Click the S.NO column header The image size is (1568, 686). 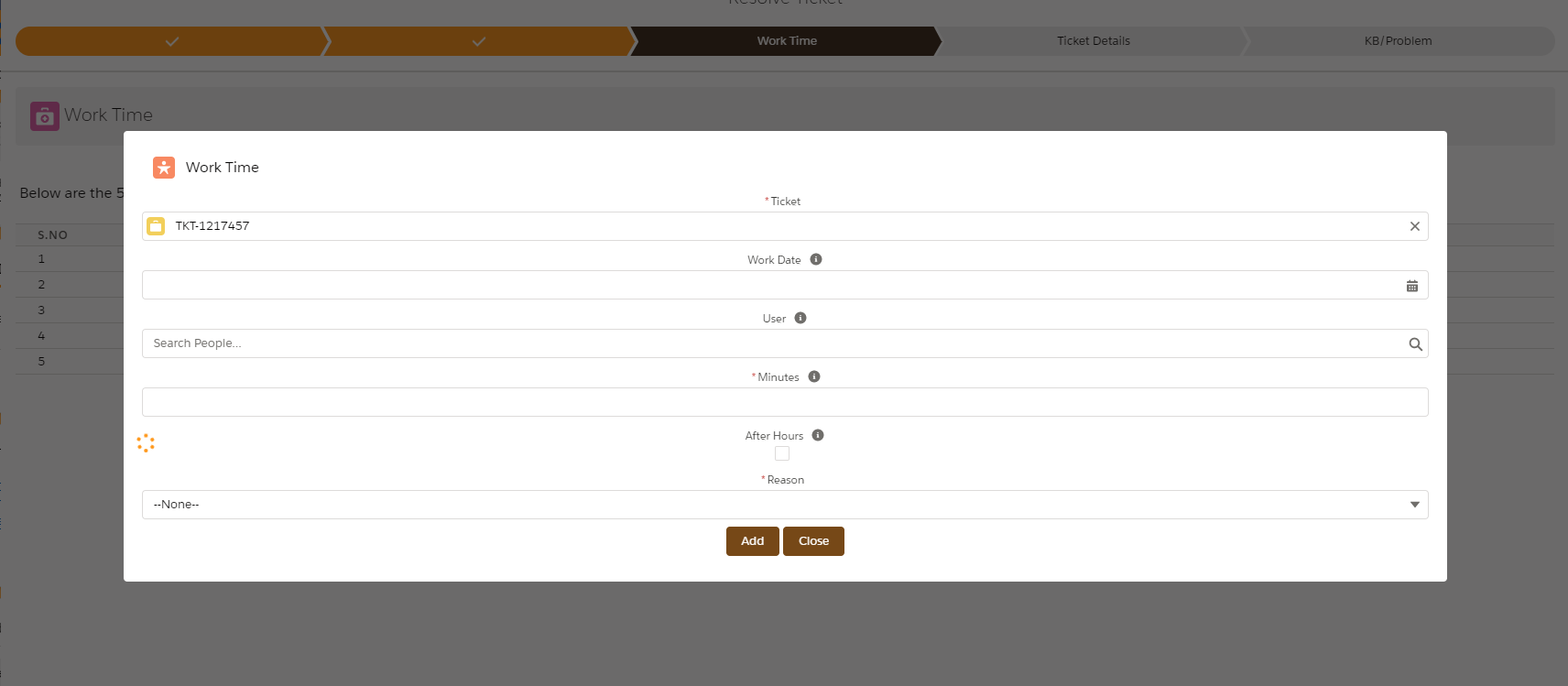pos(52,235)
